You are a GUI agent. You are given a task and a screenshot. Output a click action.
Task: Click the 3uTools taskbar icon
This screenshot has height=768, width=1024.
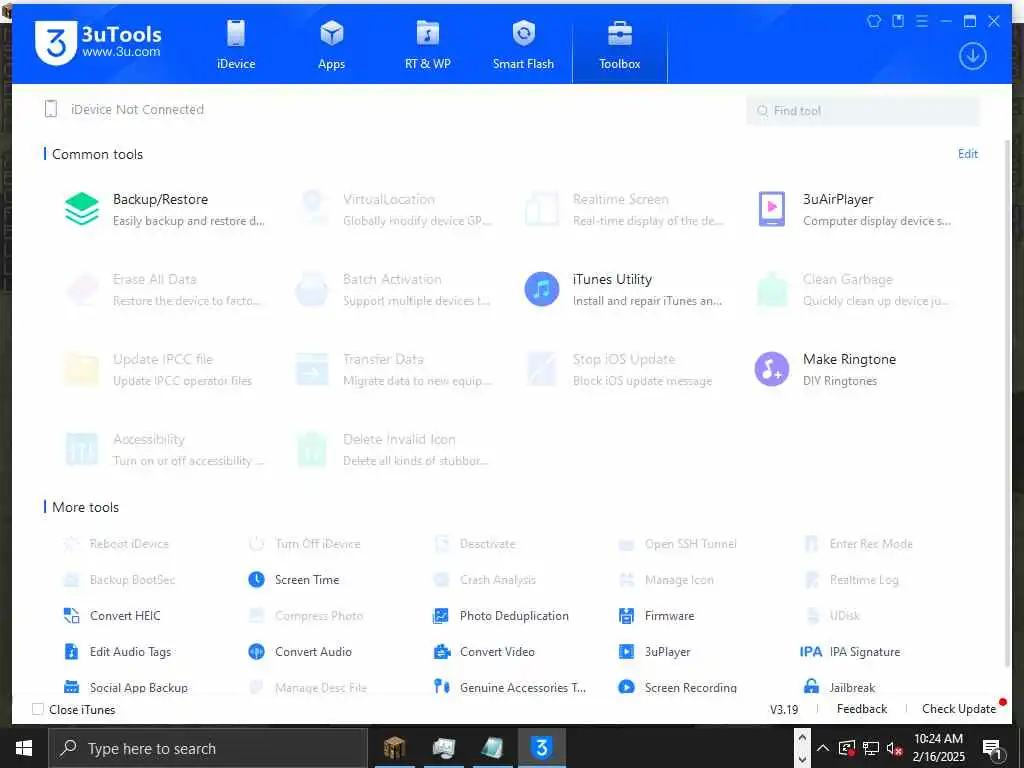point(541,747)
